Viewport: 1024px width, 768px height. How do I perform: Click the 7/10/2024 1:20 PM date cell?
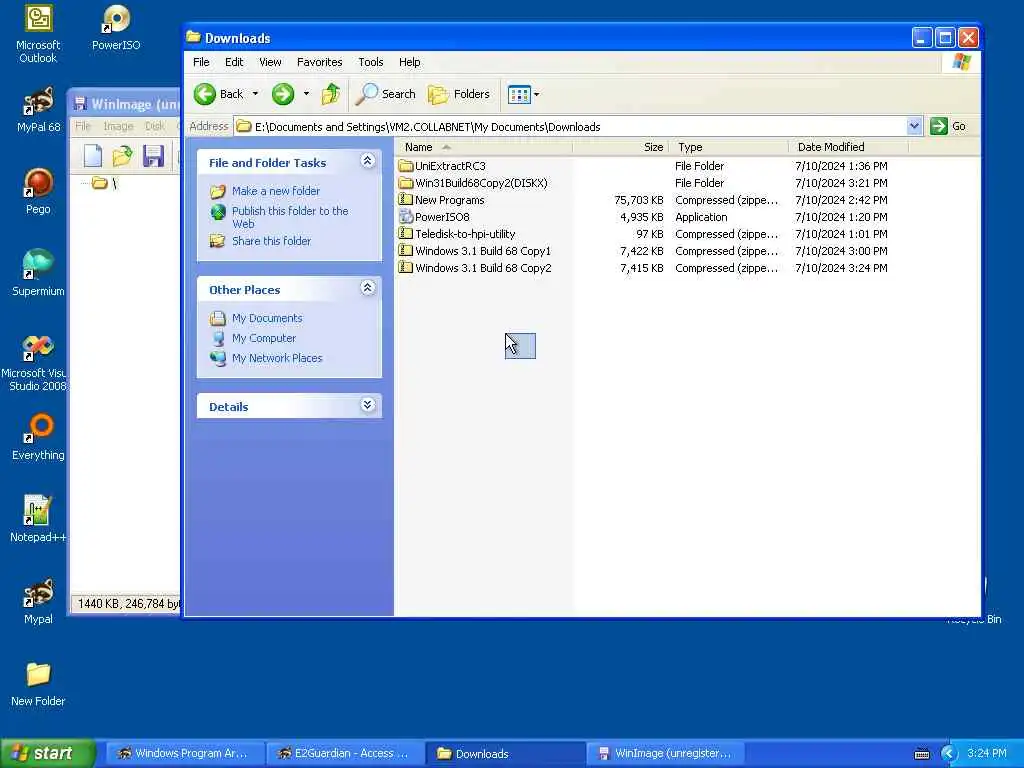click(841, 217)
